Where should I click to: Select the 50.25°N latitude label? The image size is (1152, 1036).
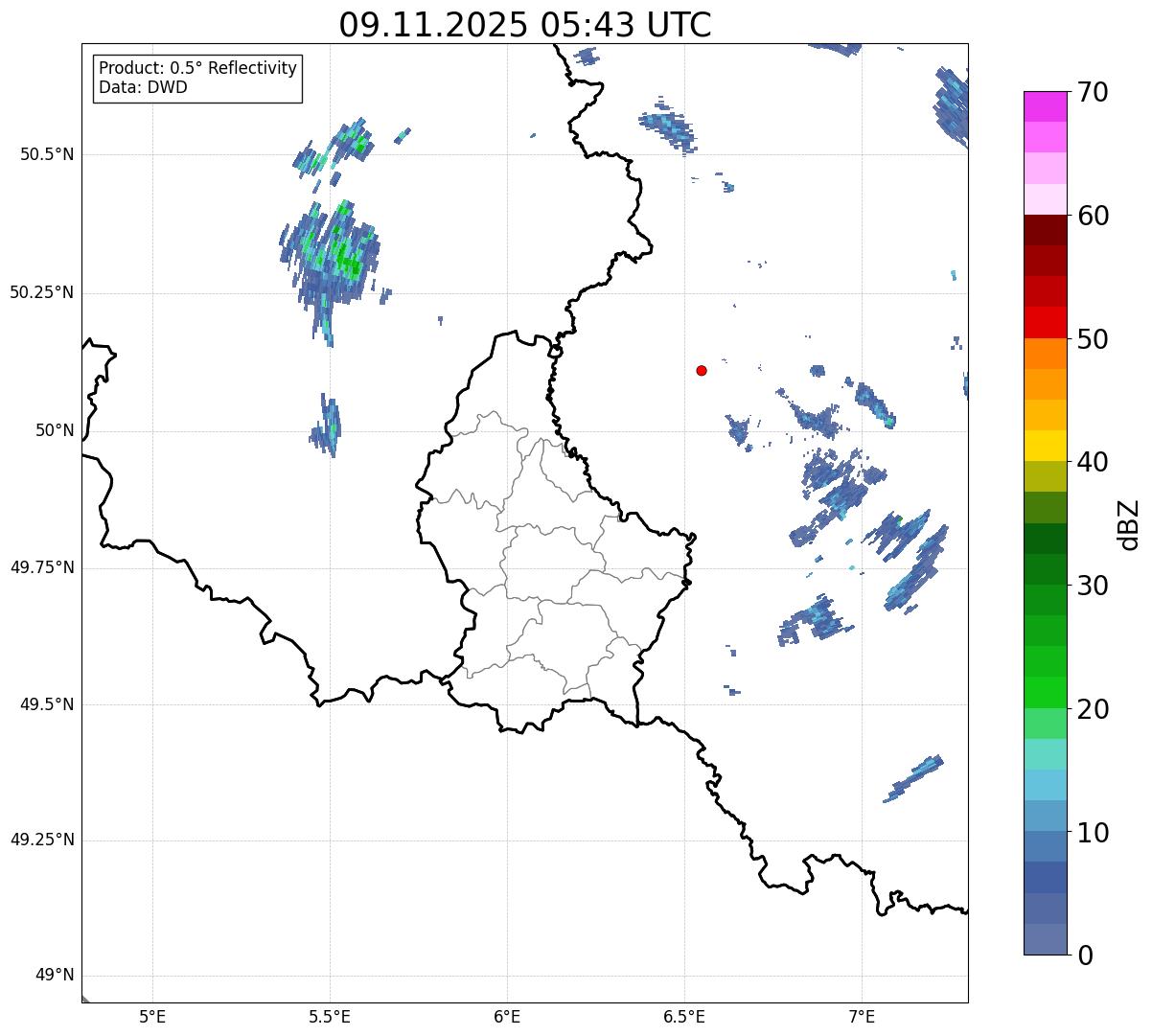point(42,292)
